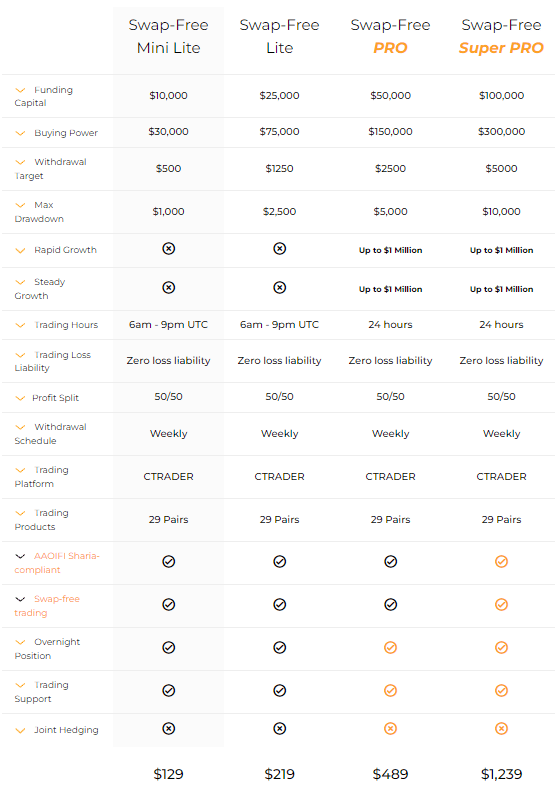This screenshot has width=555, height=791.
Task: Click orange Sharia-compliant checkmark under Super PRO
Action: tap(502, 561)
